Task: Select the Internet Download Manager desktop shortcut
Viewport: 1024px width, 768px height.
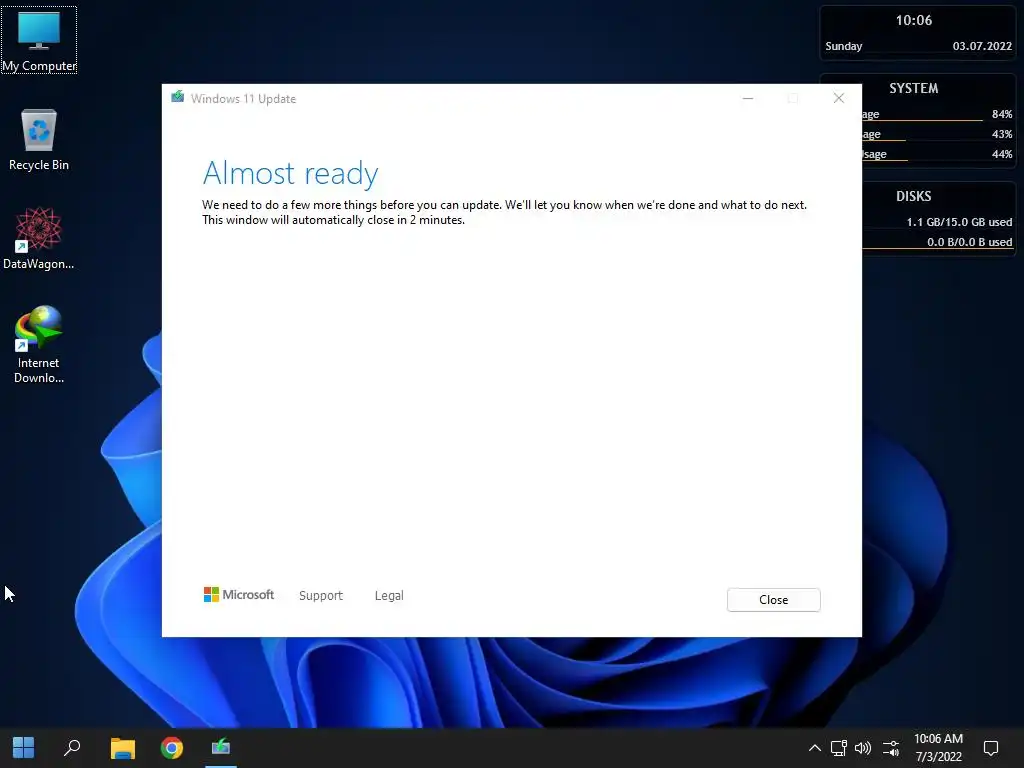Action: pyautogui.click(x=39, y=344)
